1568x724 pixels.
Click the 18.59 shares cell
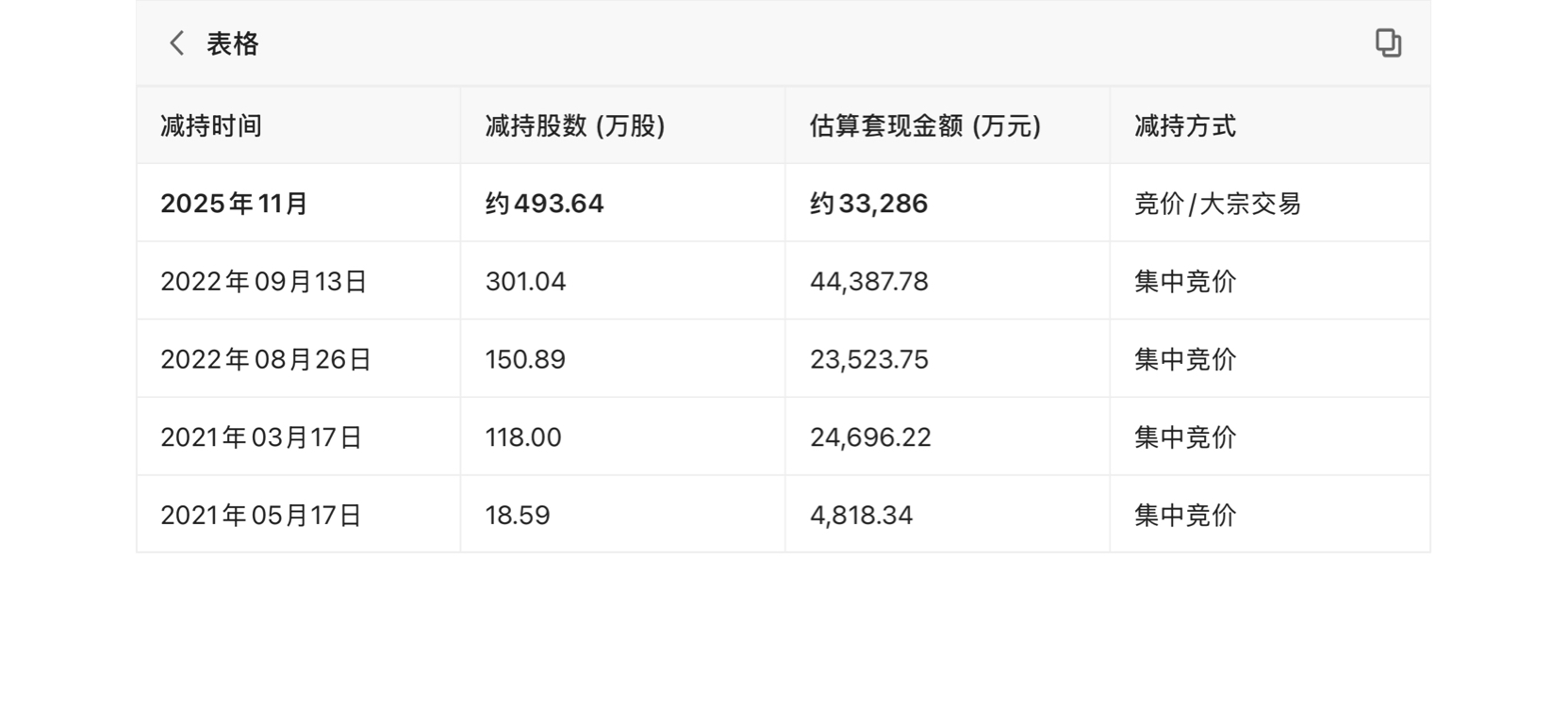click(518, 516)
